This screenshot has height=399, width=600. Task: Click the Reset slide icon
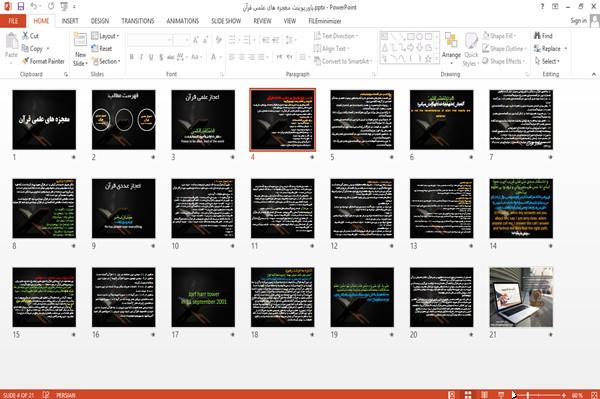click(x=95, y=49)
